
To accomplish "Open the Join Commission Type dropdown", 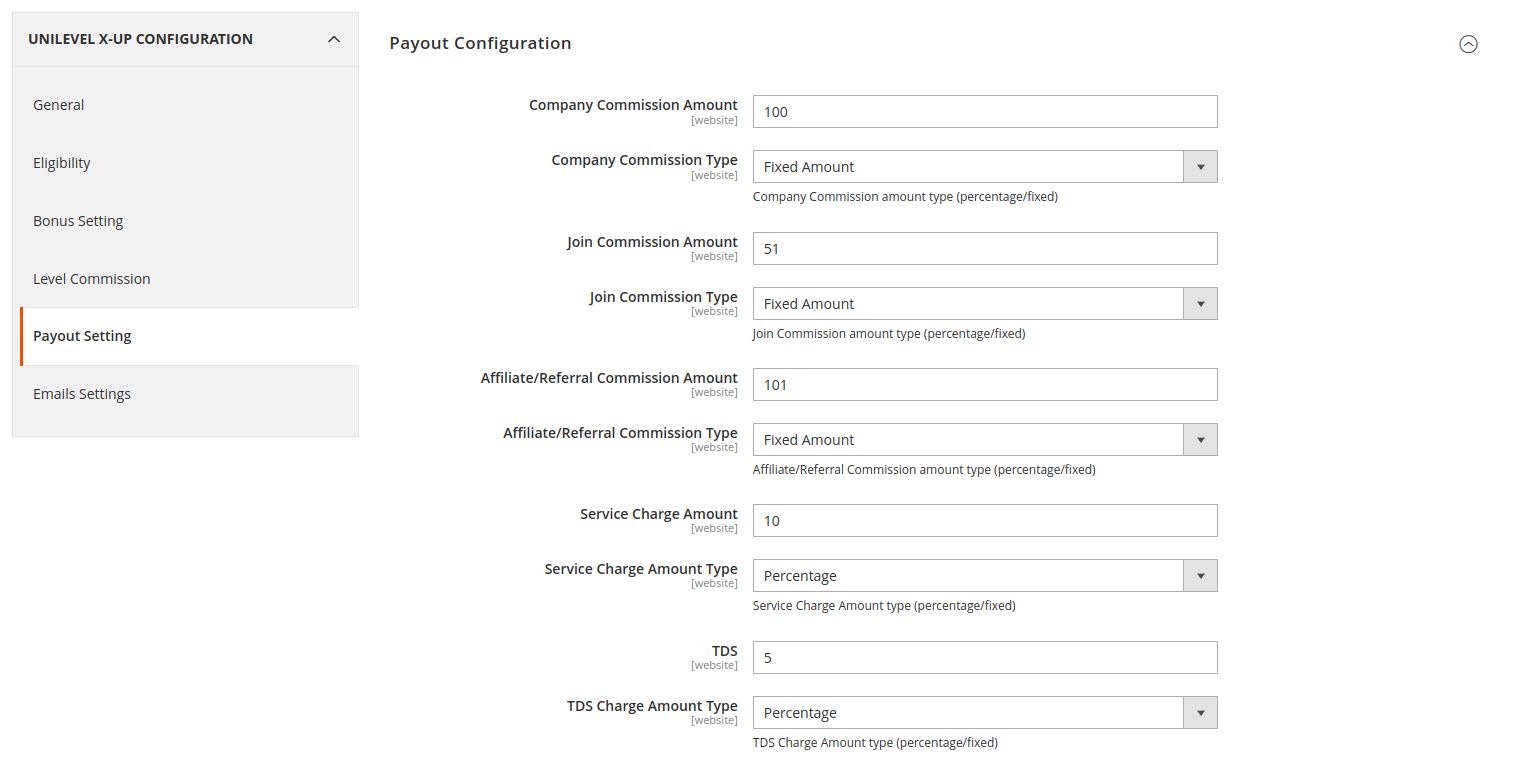I will (x=984, y=304).
